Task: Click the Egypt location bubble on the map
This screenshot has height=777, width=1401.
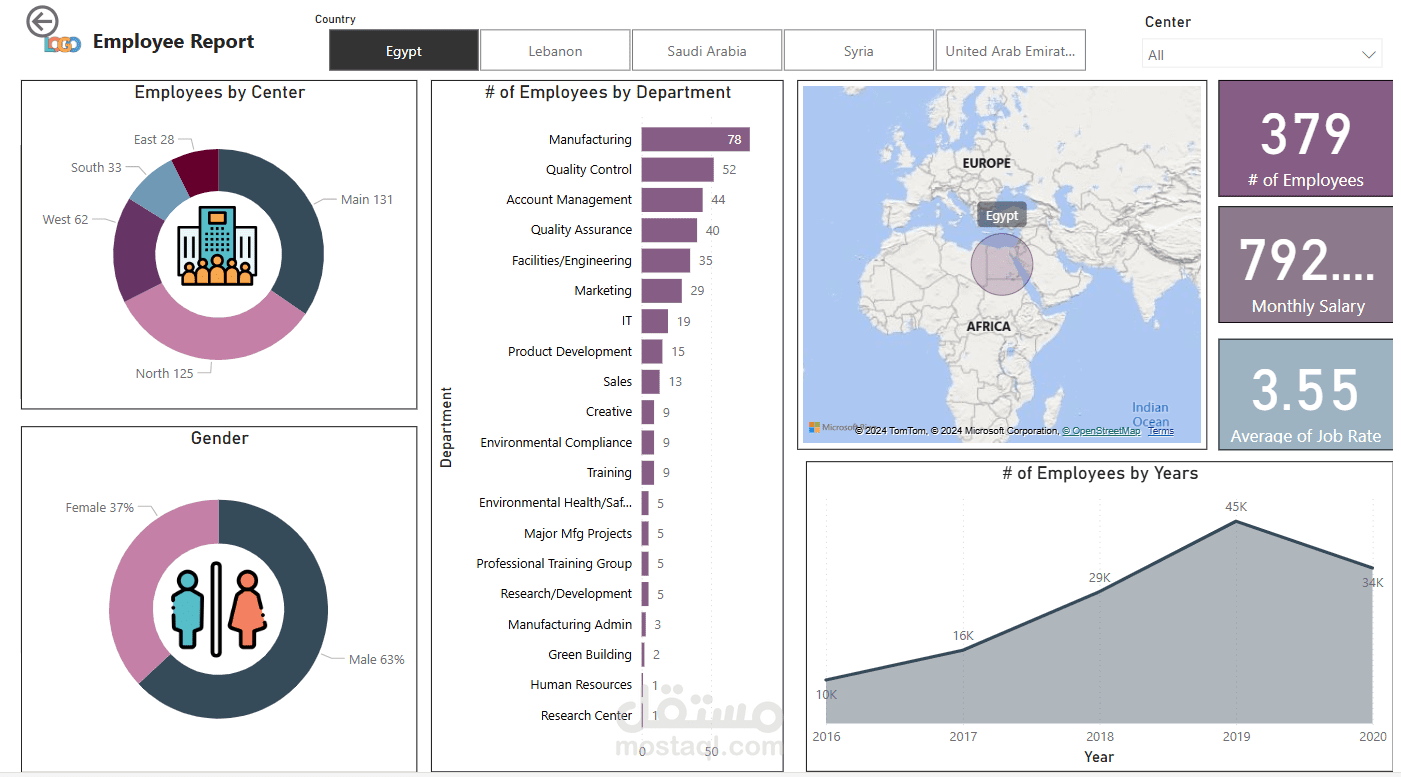Action: pos(1001,264)
